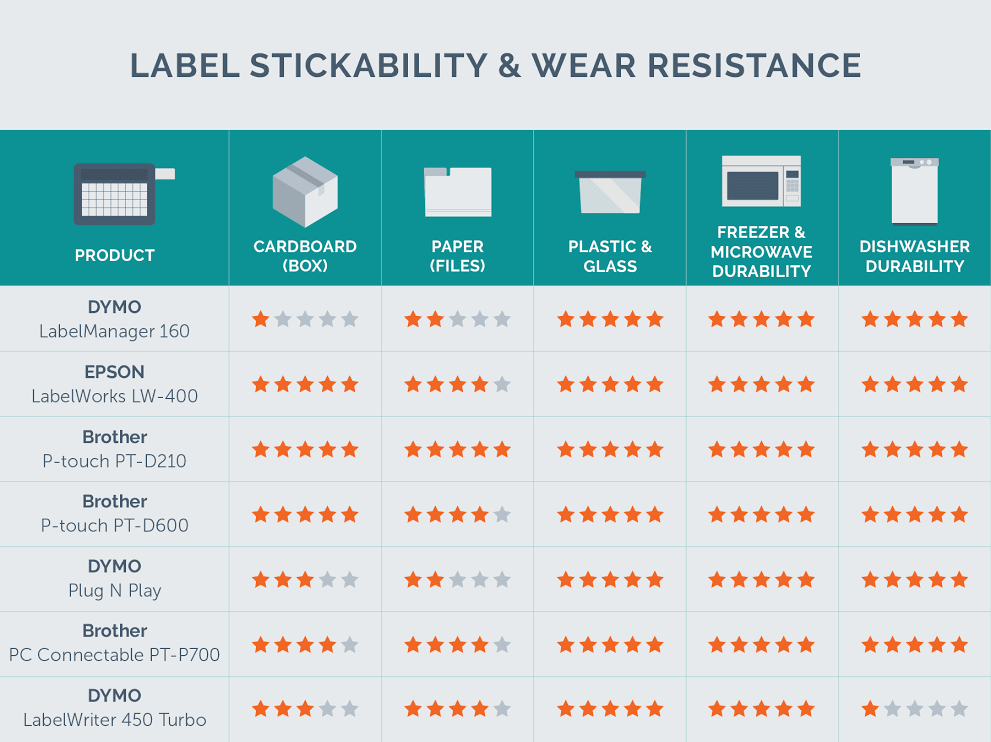Click the PRODUCT column header
991x742 pixels.
coord(115,255)
